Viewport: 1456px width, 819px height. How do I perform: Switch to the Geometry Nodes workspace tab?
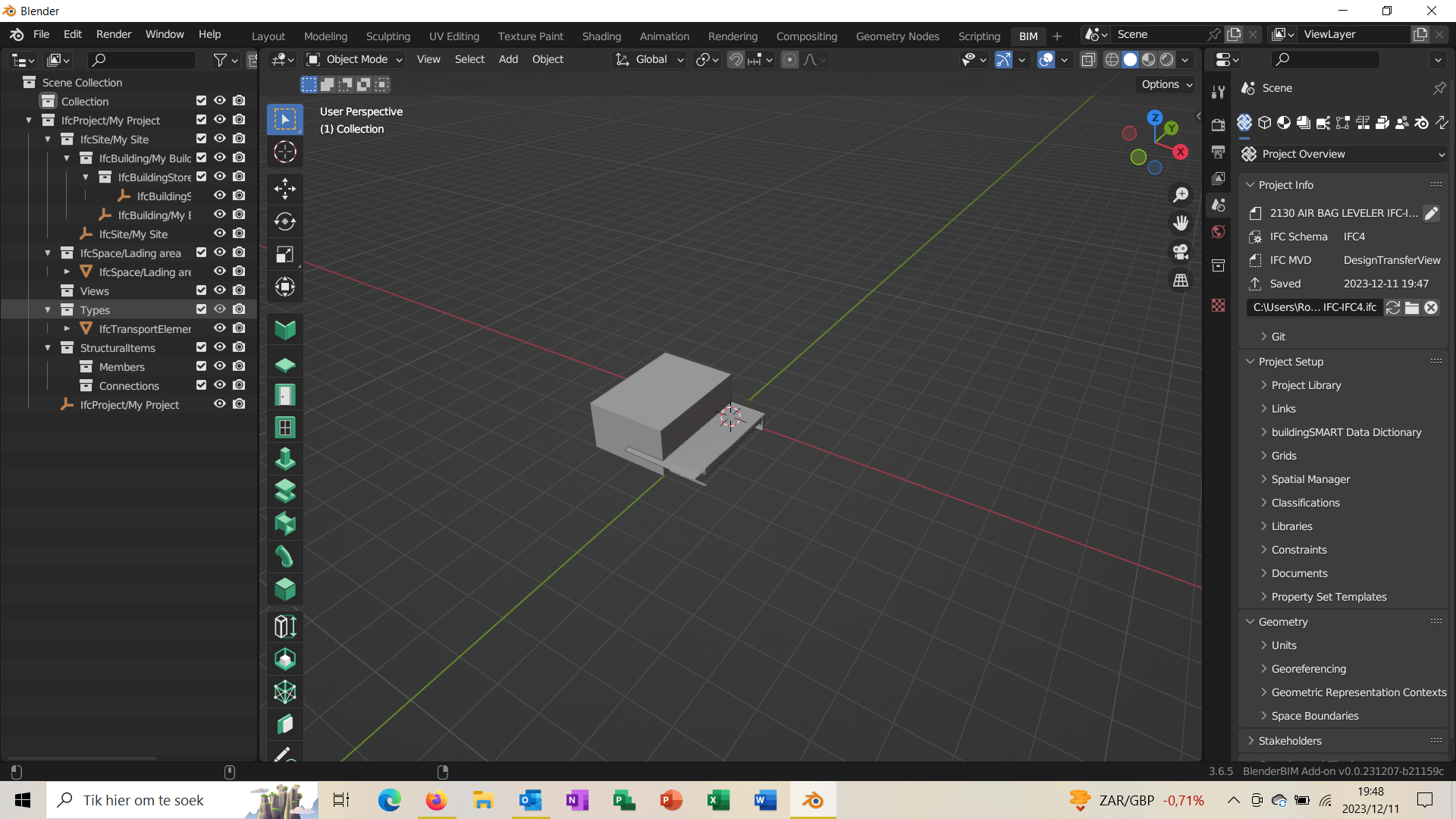click(x=897, y=36)
